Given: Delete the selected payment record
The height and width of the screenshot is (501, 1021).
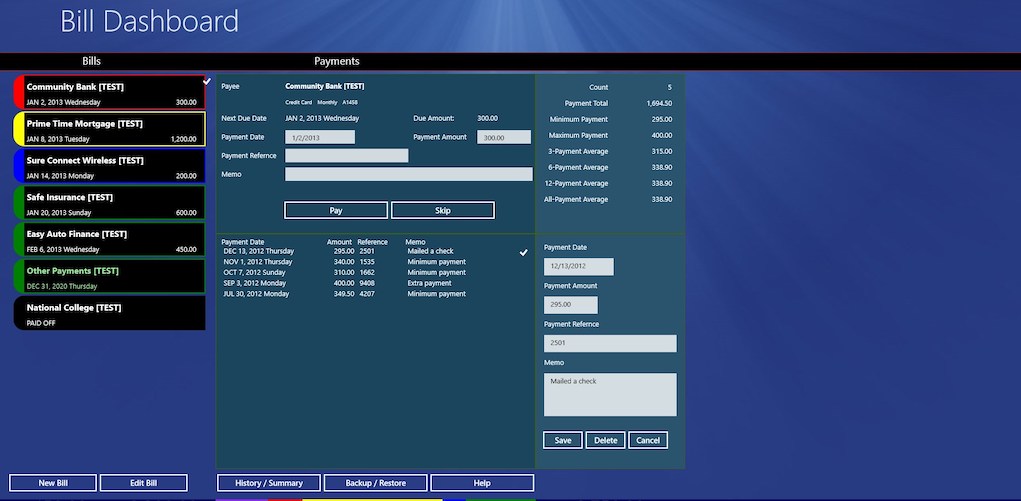Looking at the screenshot, I should [605, 440].
